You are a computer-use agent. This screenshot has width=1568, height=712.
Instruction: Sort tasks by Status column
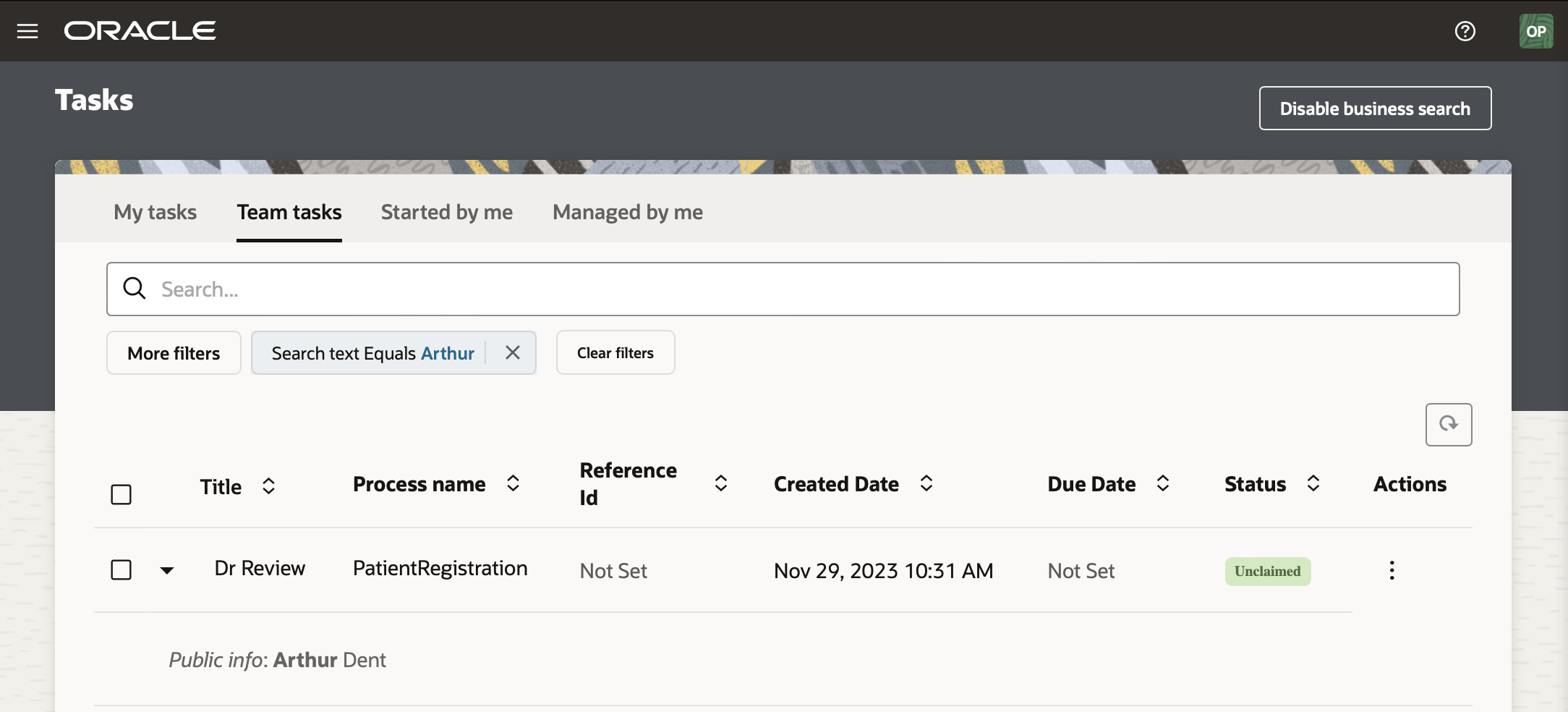pyautogui.click(x=1313, y=483)
